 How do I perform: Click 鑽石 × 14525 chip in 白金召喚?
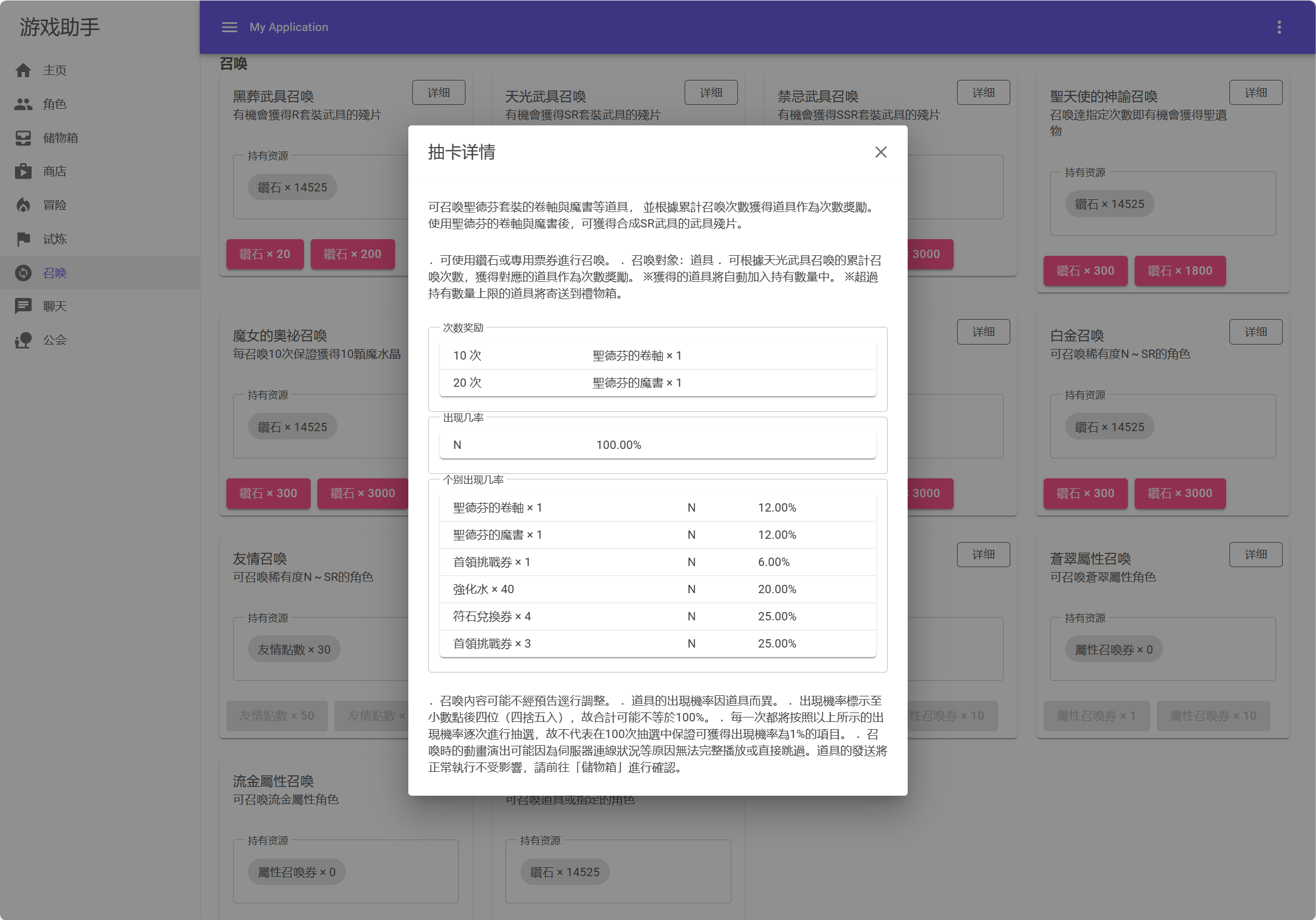1109,427
